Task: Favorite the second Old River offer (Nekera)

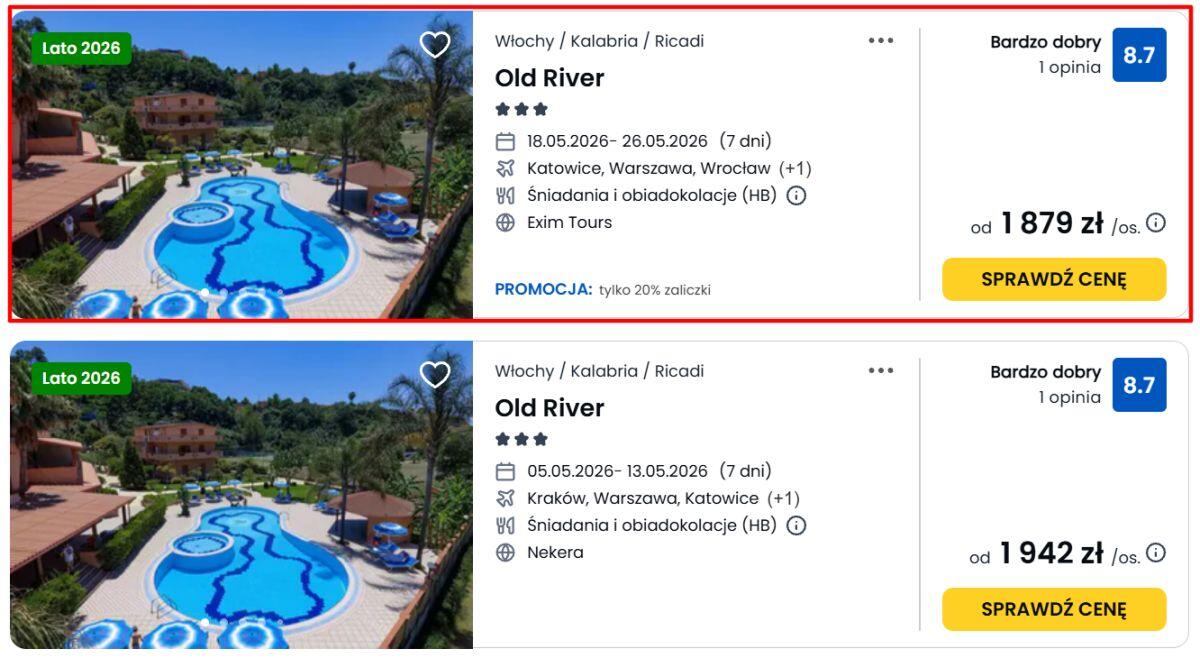Action: [x=435, y=375]
